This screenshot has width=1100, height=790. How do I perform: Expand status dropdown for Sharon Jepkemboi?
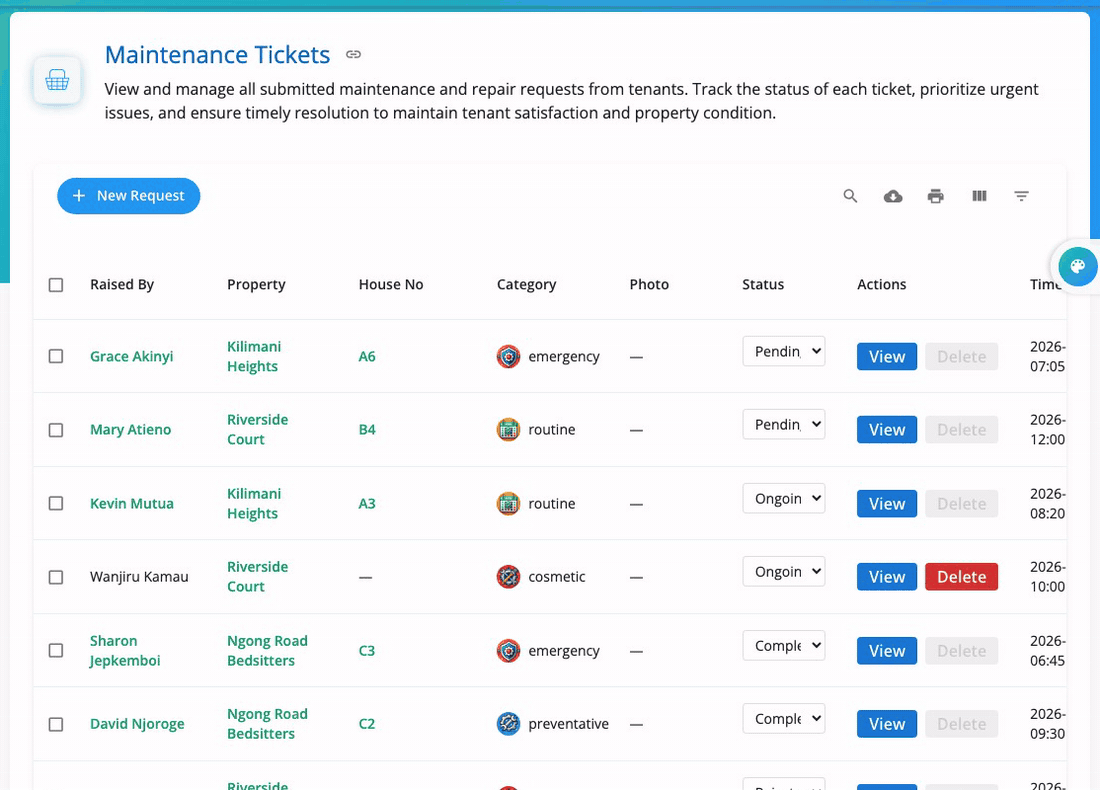pos(784,645)
